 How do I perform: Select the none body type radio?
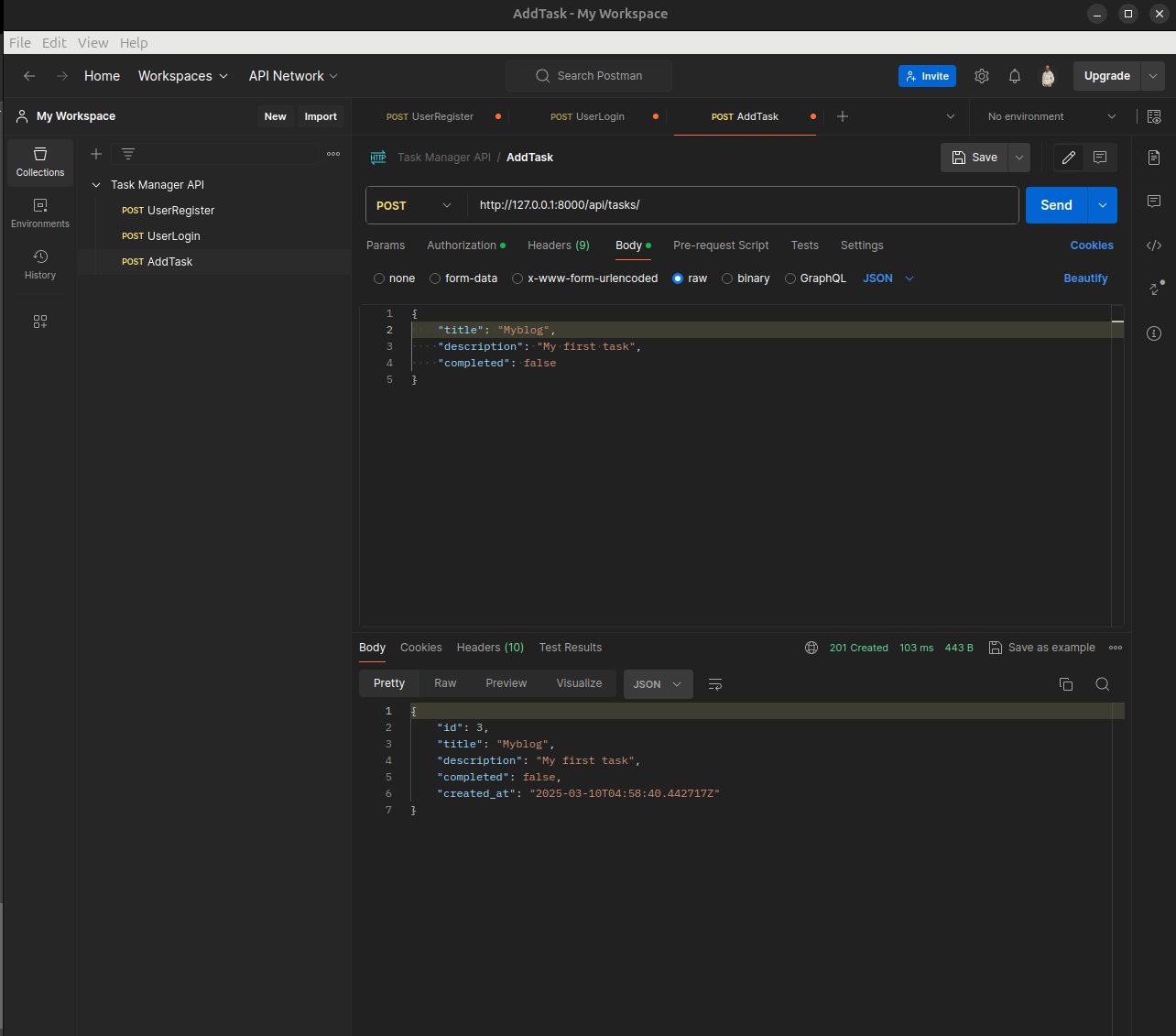tap(379, 278)
